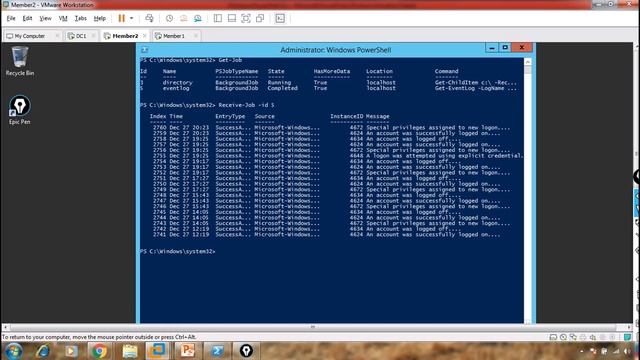Click the 'Running' state value
640x360 pixels.
coord(279,82)
